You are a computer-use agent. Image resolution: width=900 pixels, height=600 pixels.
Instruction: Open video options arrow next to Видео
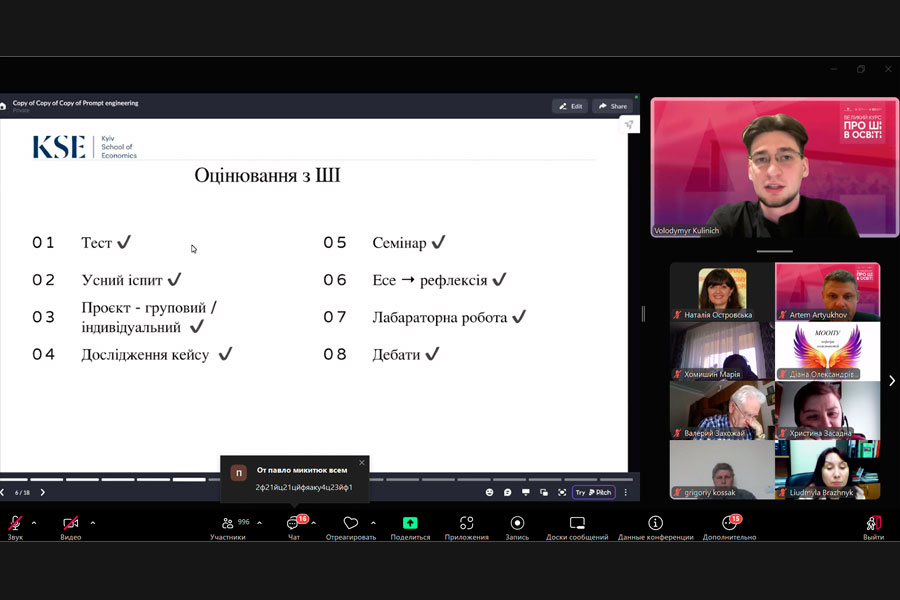coord(93,523)
